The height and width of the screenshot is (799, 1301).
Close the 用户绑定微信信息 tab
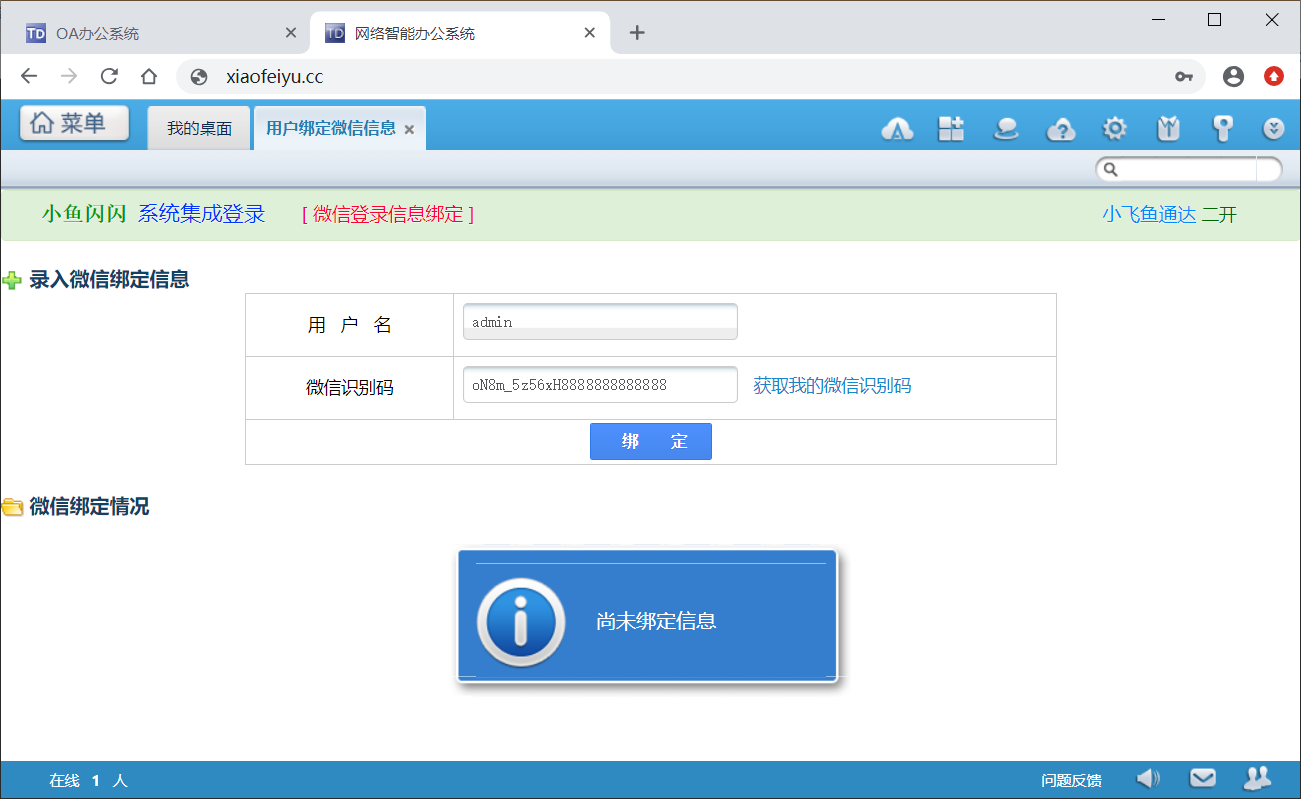click(409, 130)
